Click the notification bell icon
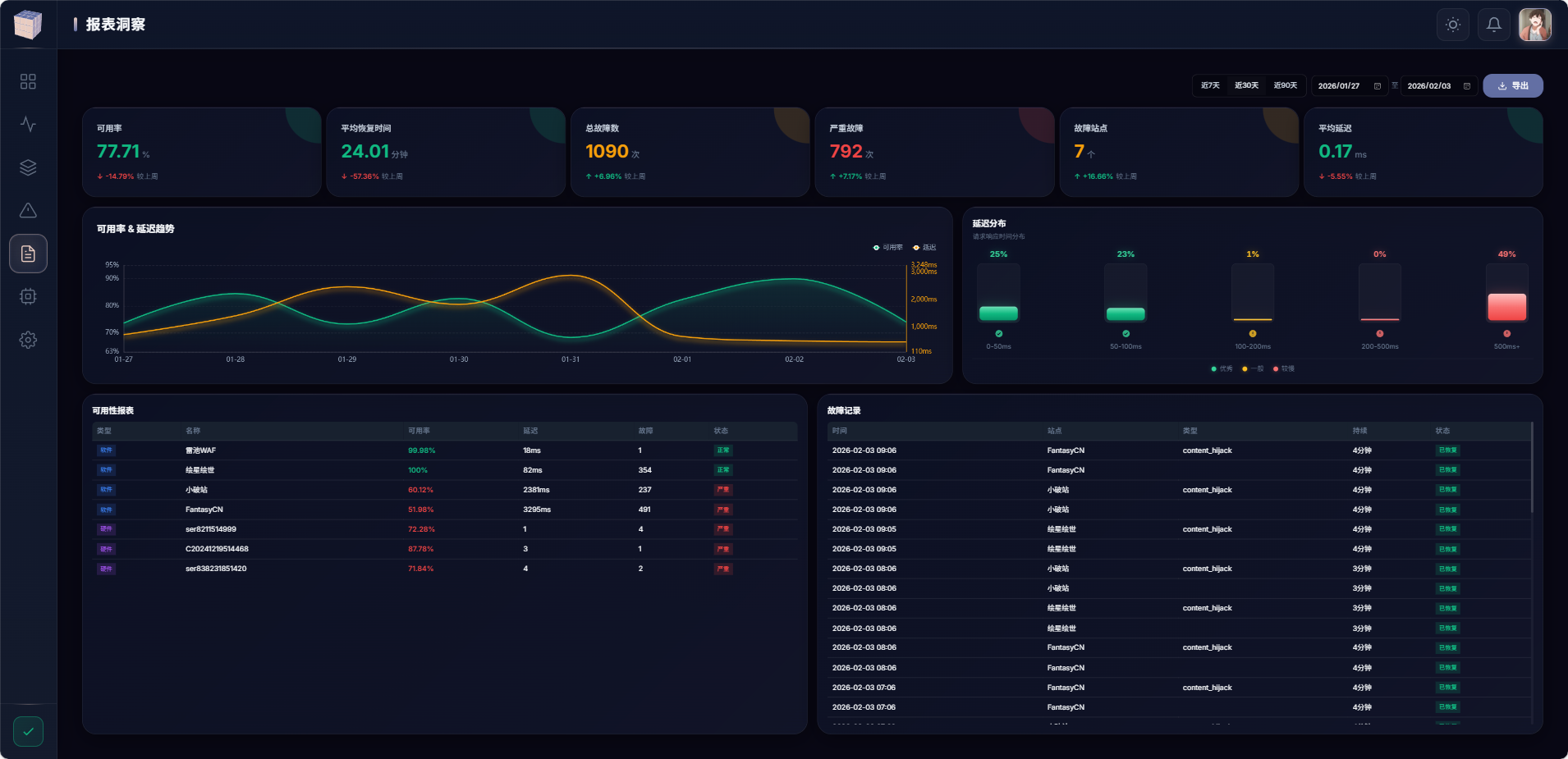 1494,25
